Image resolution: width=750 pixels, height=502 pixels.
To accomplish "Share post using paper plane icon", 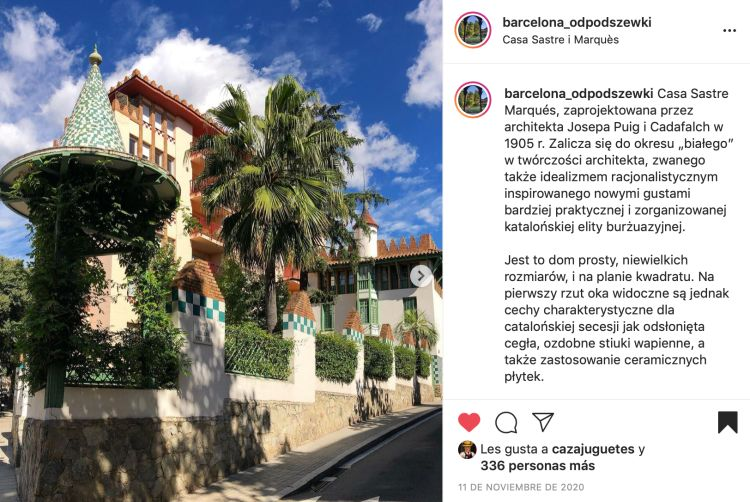I will point(543,422).
